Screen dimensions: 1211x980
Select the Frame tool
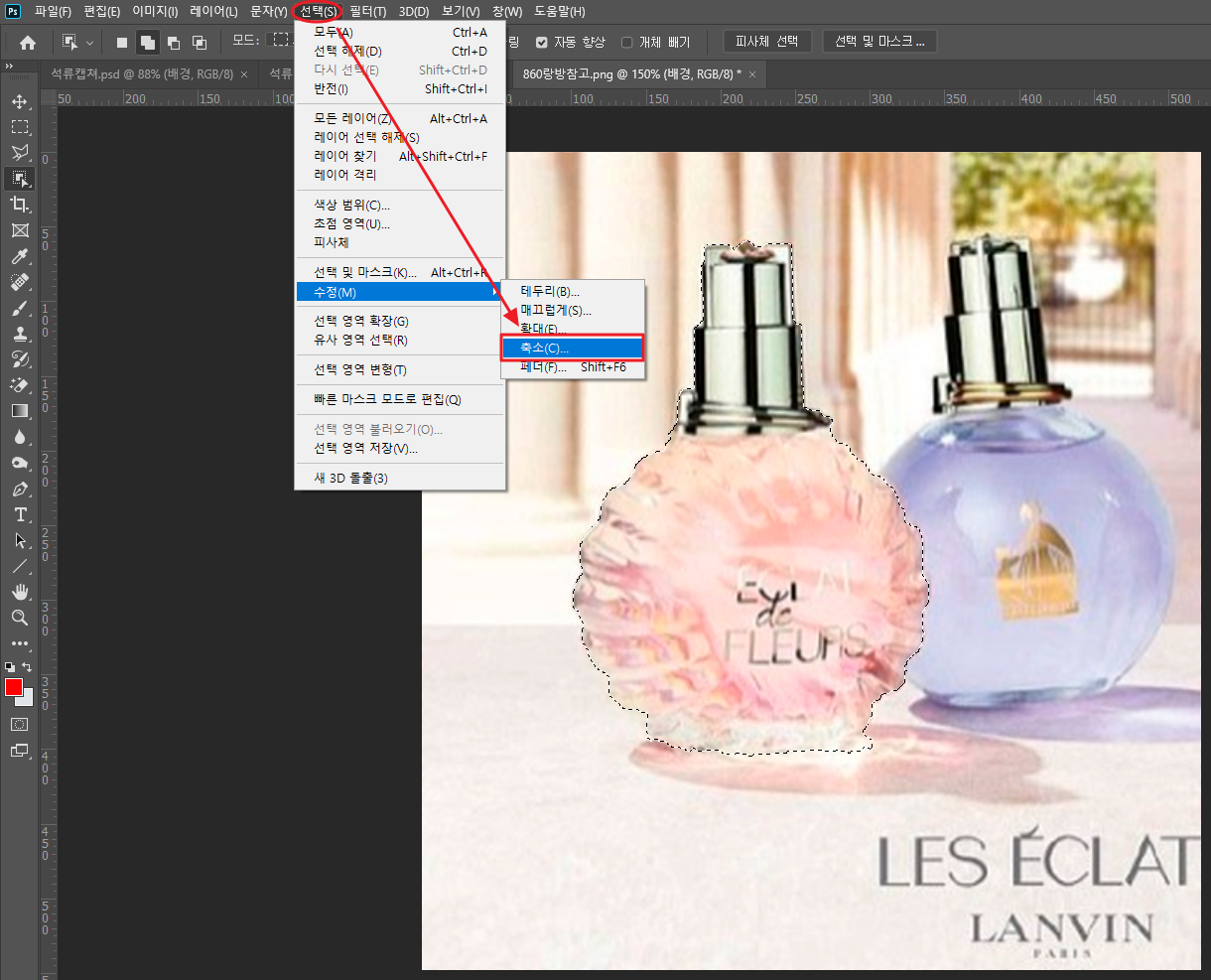click(x=20, y=230)
